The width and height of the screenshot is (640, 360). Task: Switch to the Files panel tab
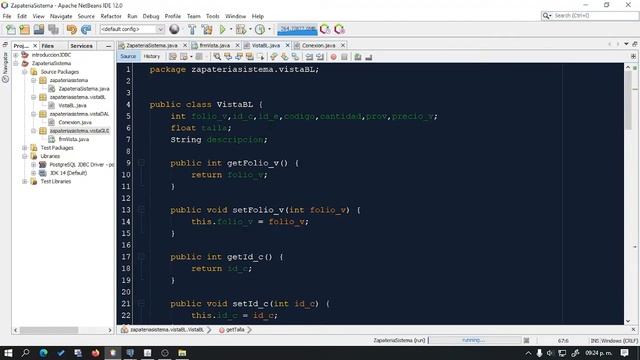(48, 46)
